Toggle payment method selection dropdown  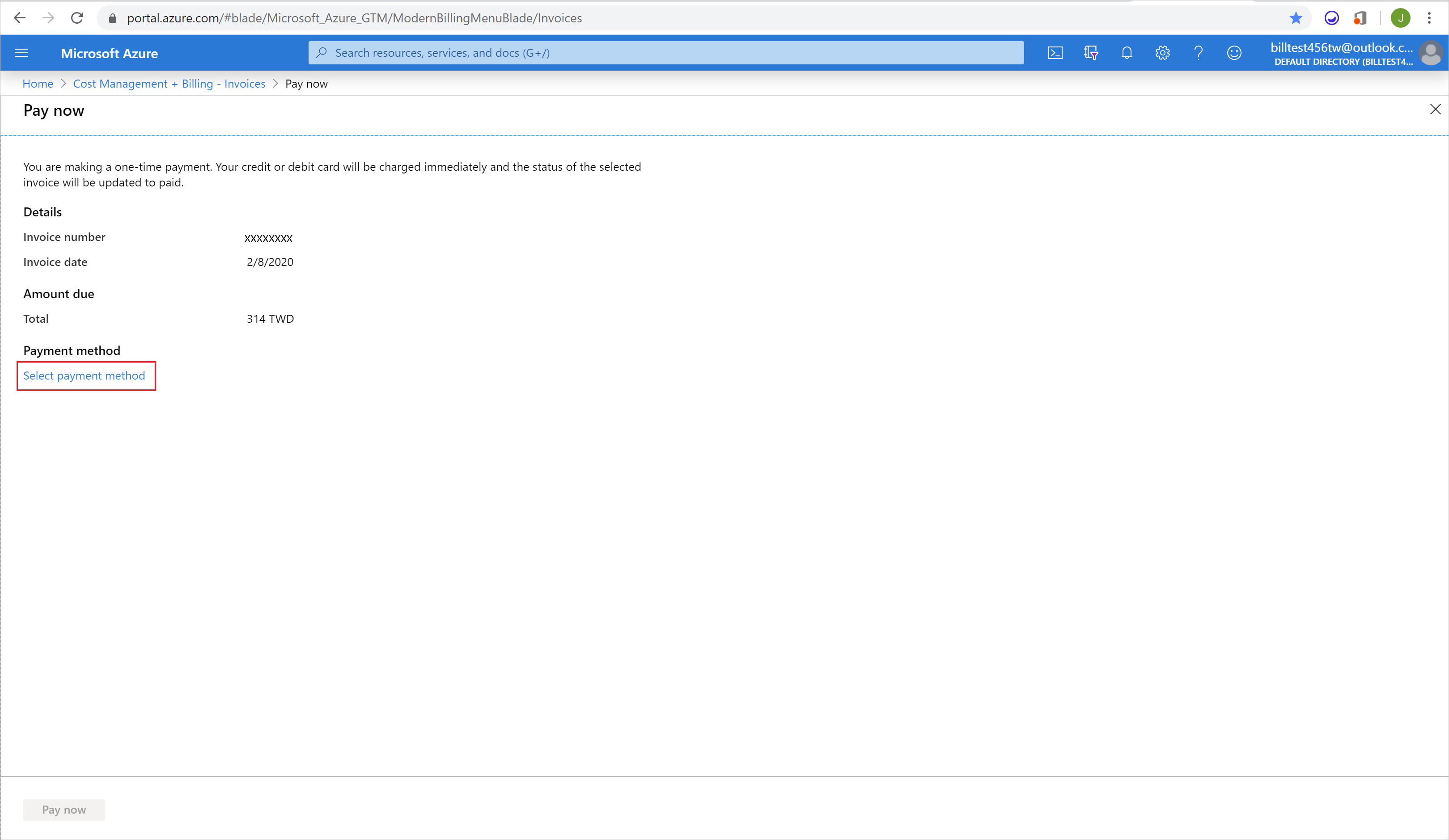(85, 374)
